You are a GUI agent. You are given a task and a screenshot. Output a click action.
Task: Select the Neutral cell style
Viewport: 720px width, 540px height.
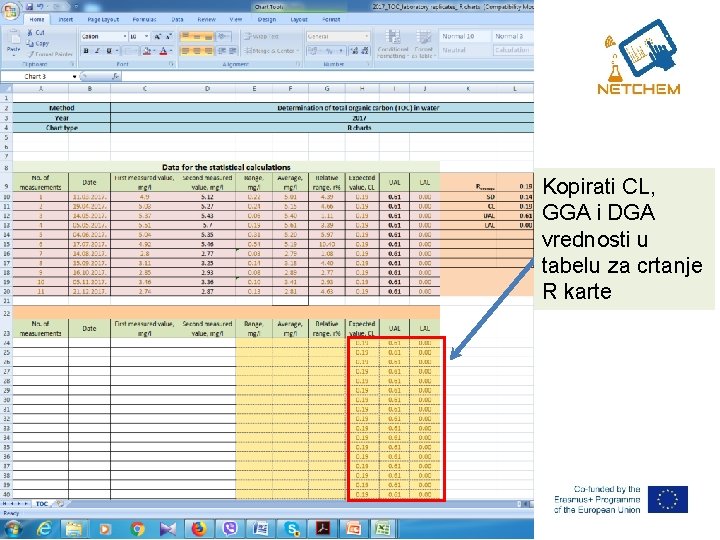[x=464, y=50]
